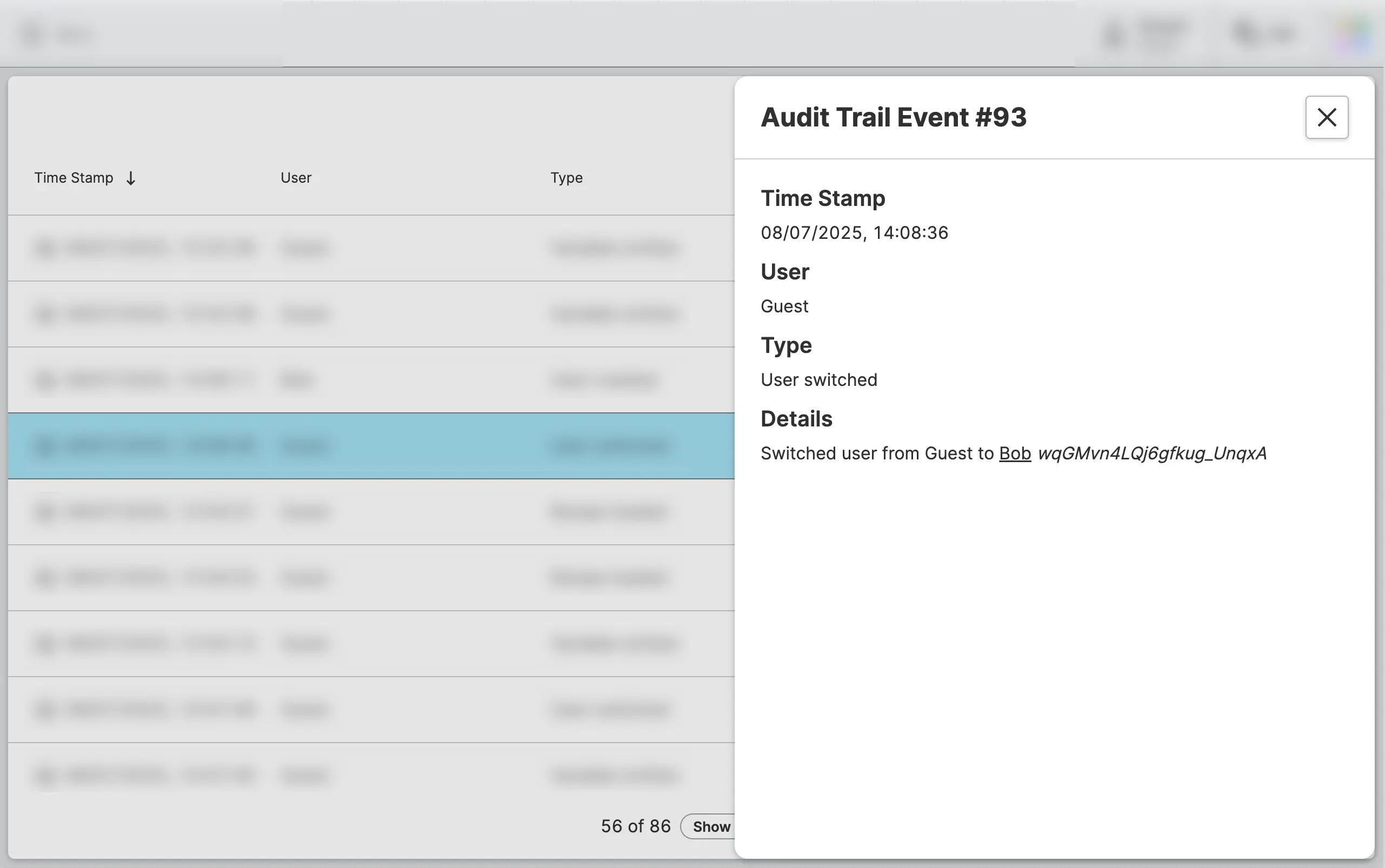Sort by Time Stamp column header

tap(74, 178)
